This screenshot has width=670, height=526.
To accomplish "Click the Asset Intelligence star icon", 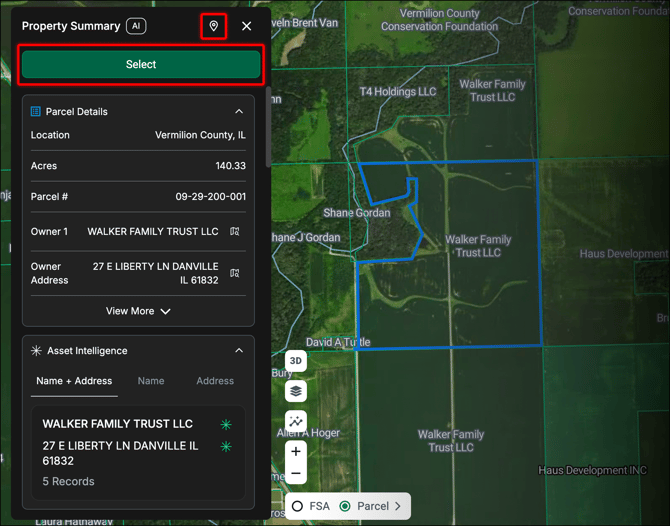I will pyautogui.click(x=36, y=351).
